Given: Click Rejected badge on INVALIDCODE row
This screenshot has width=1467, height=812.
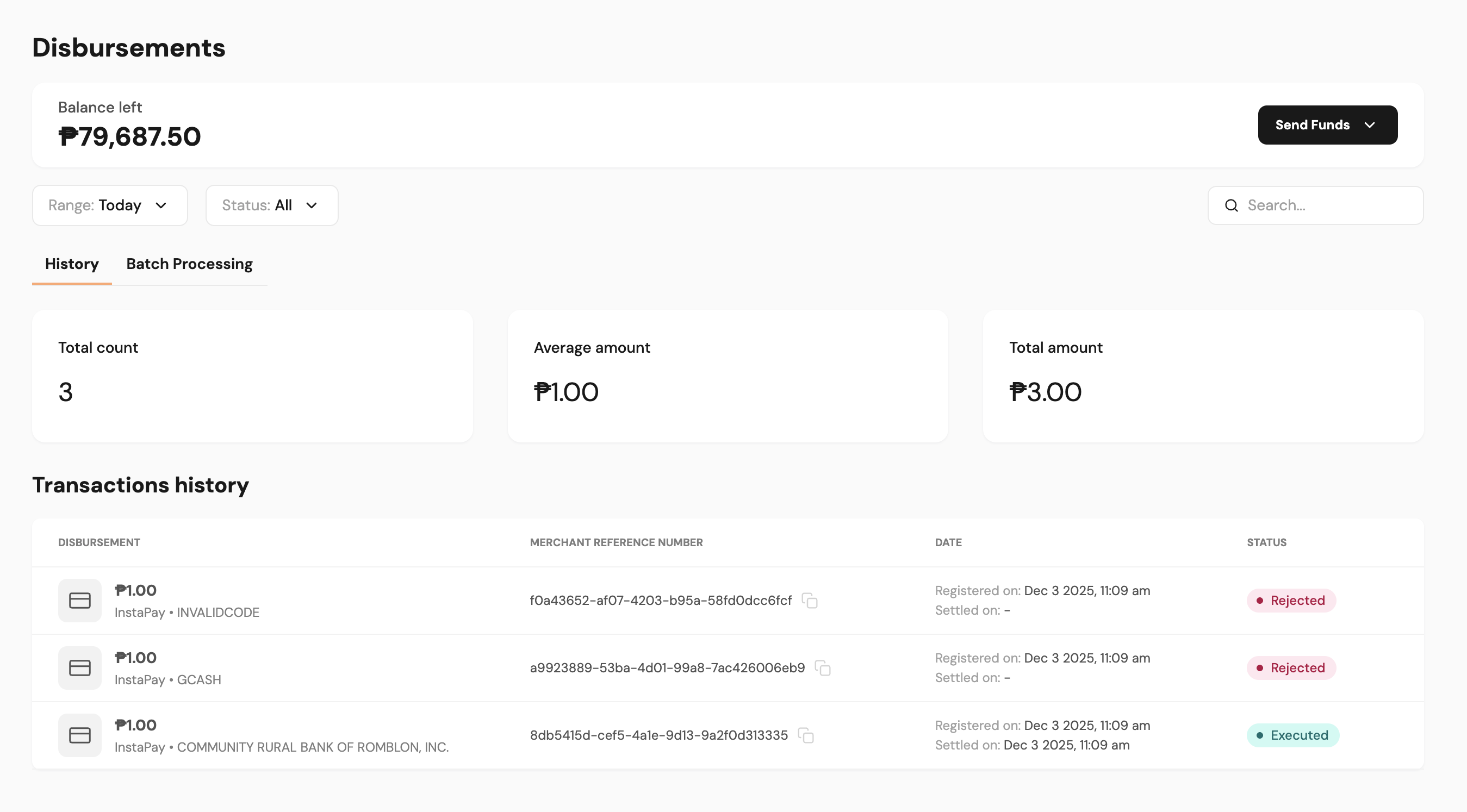Looking at the screenshot, I should (x=1290, y=600).
